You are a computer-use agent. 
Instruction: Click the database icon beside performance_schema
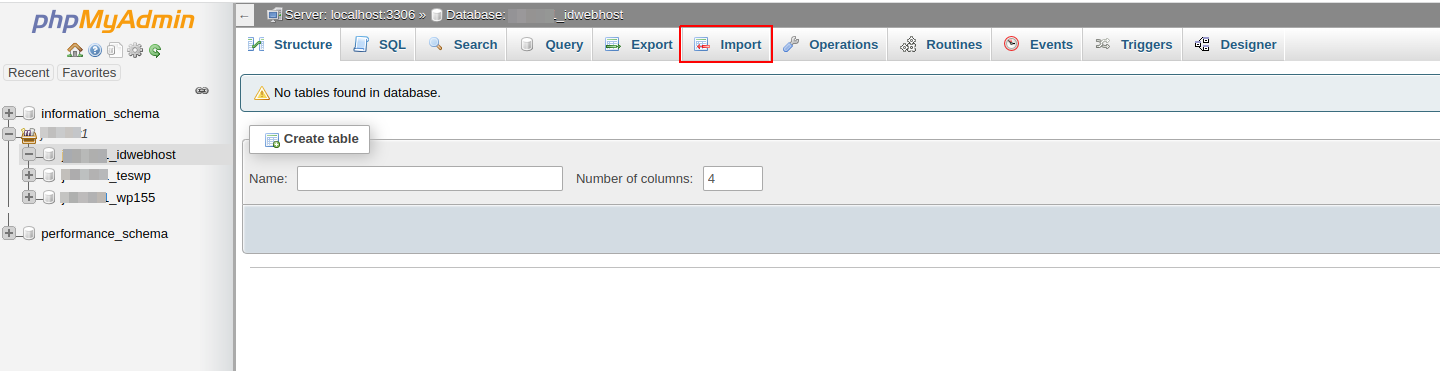point(29,233)
